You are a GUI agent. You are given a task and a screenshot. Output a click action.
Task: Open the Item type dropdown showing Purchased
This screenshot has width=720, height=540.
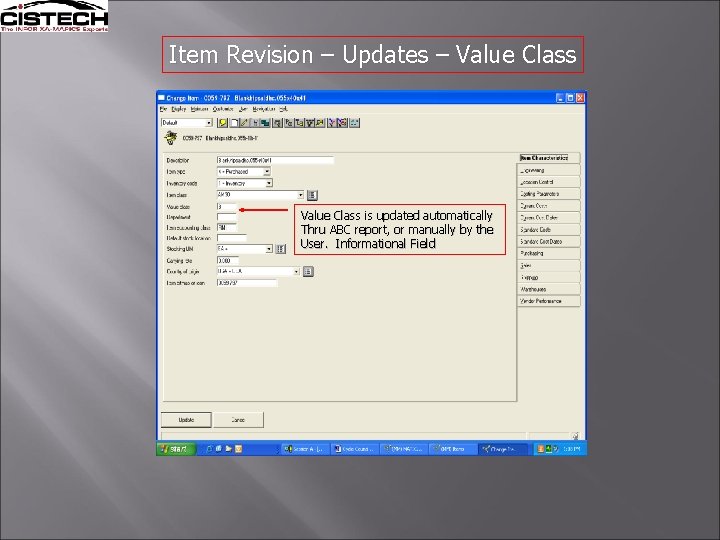[267, 172]
